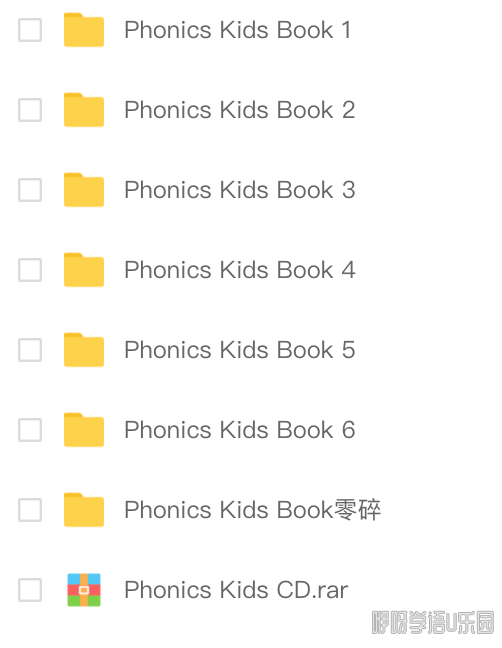Tick the checkbox for Phonics Kids Book 2
The image size is (502, 648).
click(30, 110)
